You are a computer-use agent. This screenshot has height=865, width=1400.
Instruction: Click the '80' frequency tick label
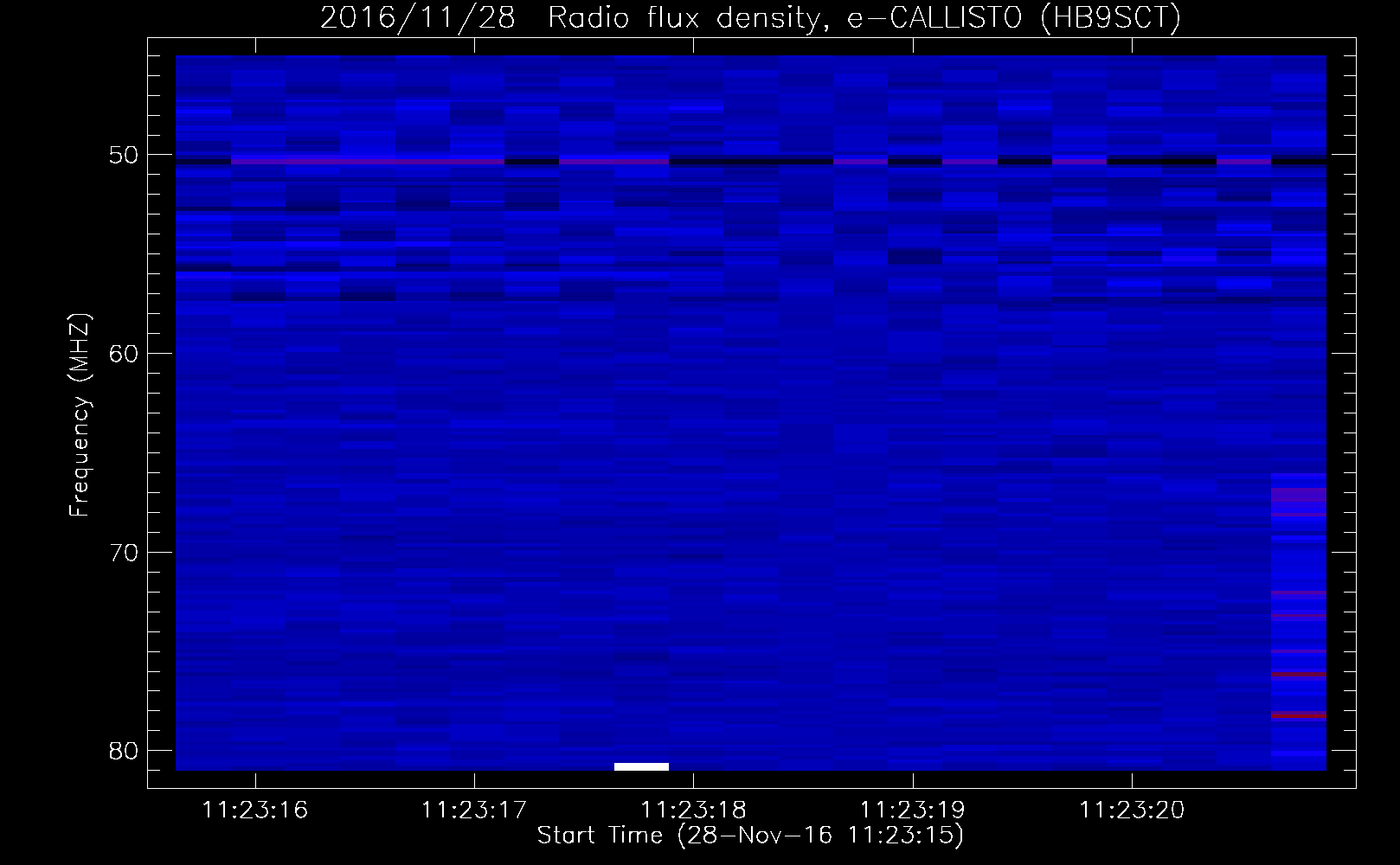[124, 751]
